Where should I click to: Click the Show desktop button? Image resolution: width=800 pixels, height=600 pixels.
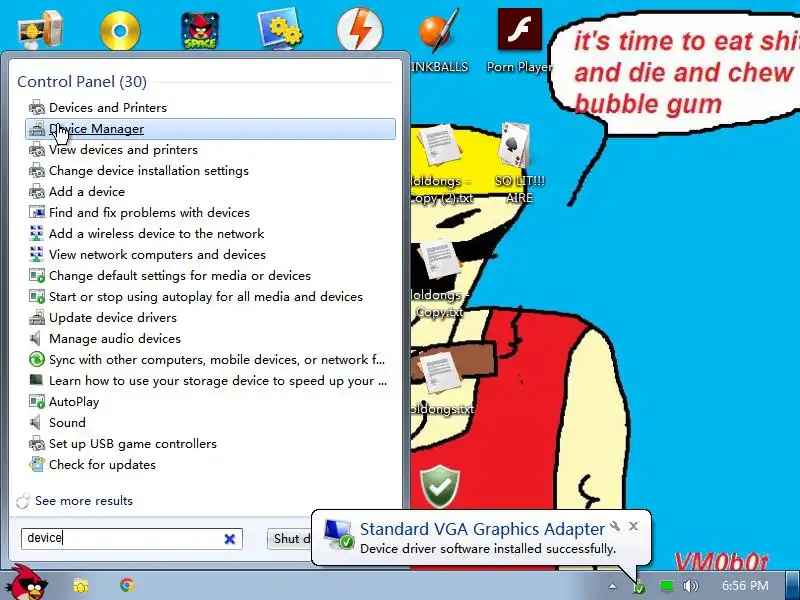point(793,585)
